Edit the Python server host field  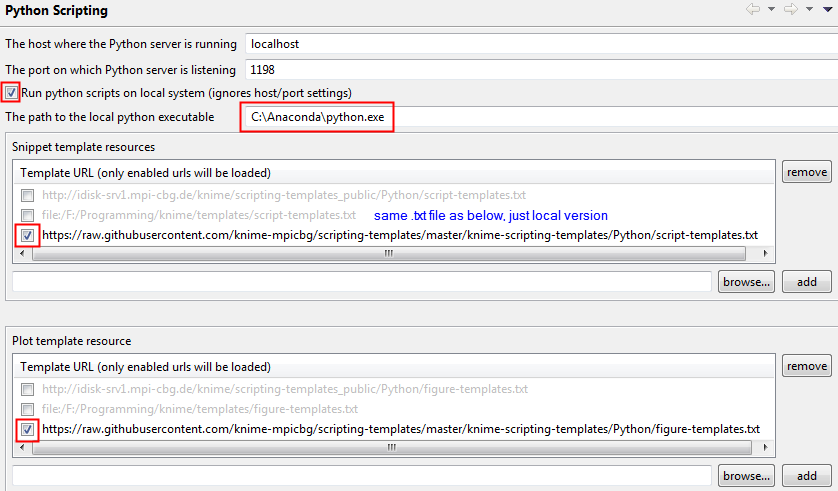(541, 44)
